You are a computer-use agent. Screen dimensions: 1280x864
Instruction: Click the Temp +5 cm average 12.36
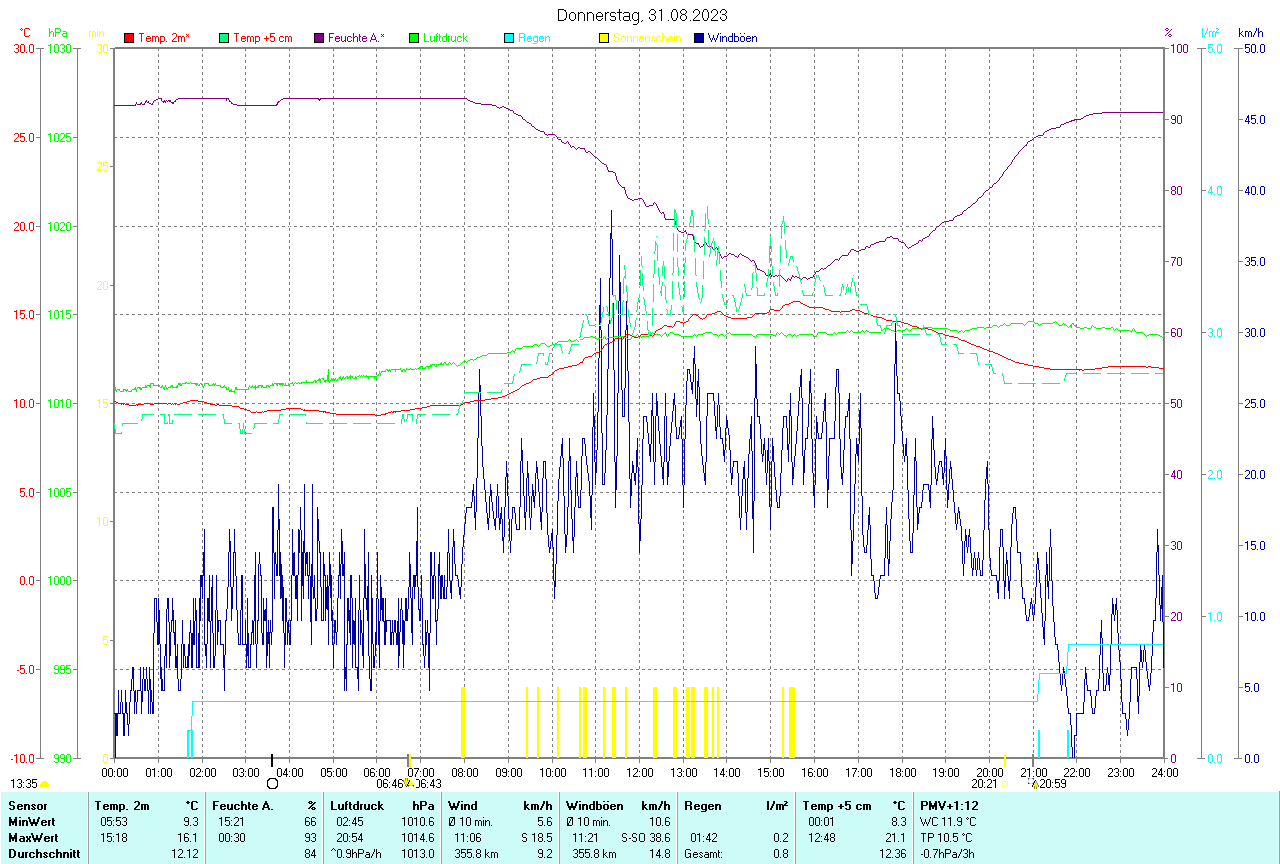pyautogui.click(x=891, y=854)
